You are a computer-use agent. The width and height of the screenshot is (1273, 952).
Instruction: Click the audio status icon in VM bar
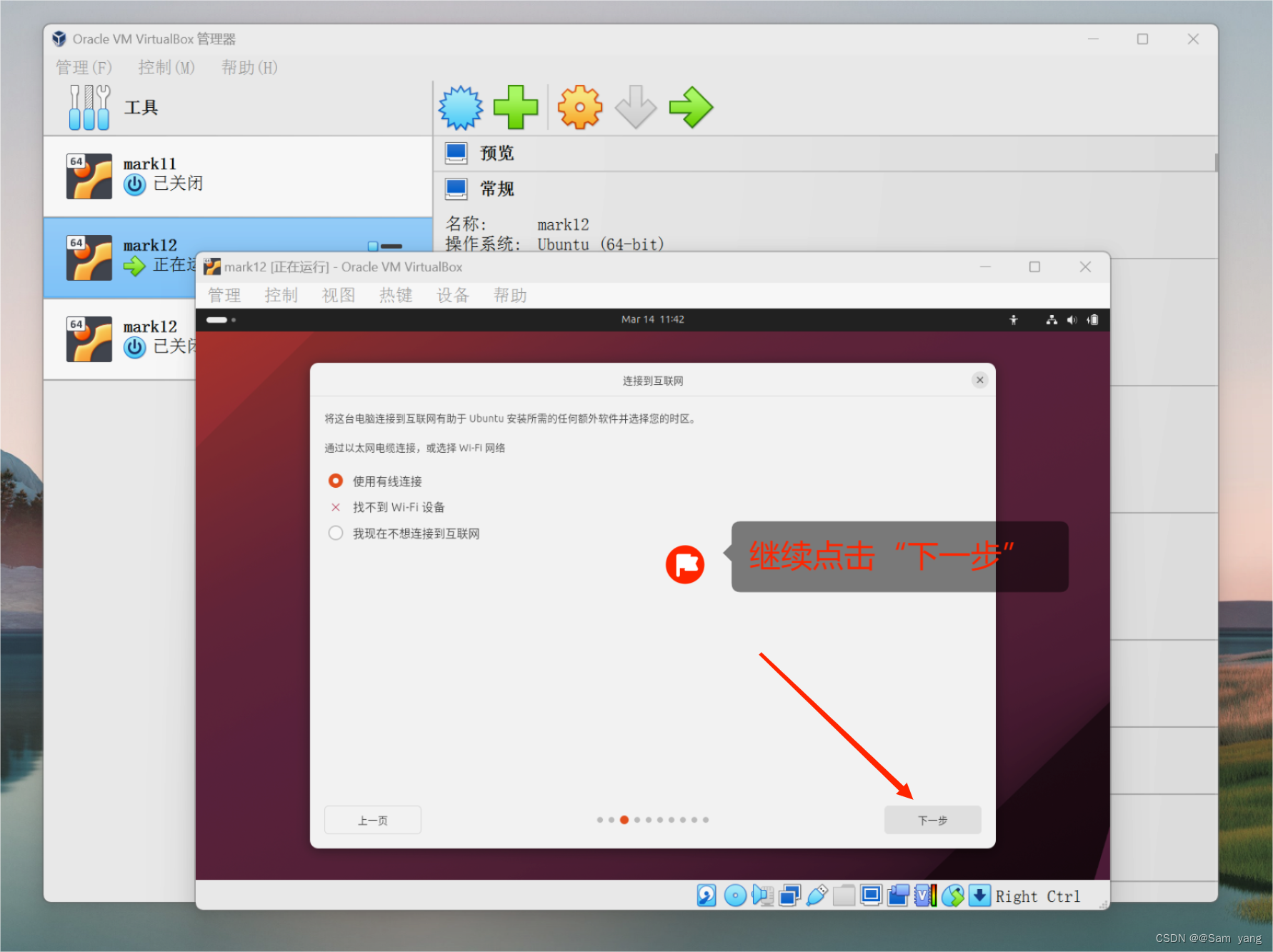762,895
